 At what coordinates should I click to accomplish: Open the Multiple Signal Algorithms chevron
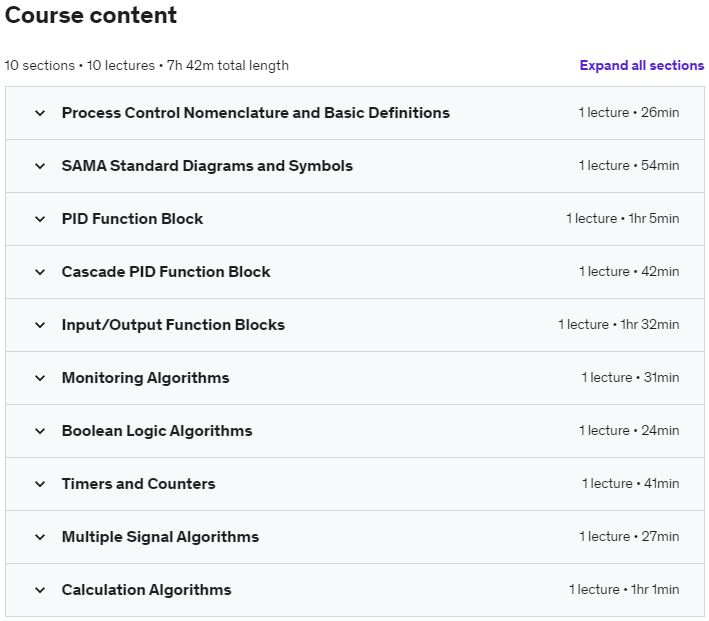[40, 537]
